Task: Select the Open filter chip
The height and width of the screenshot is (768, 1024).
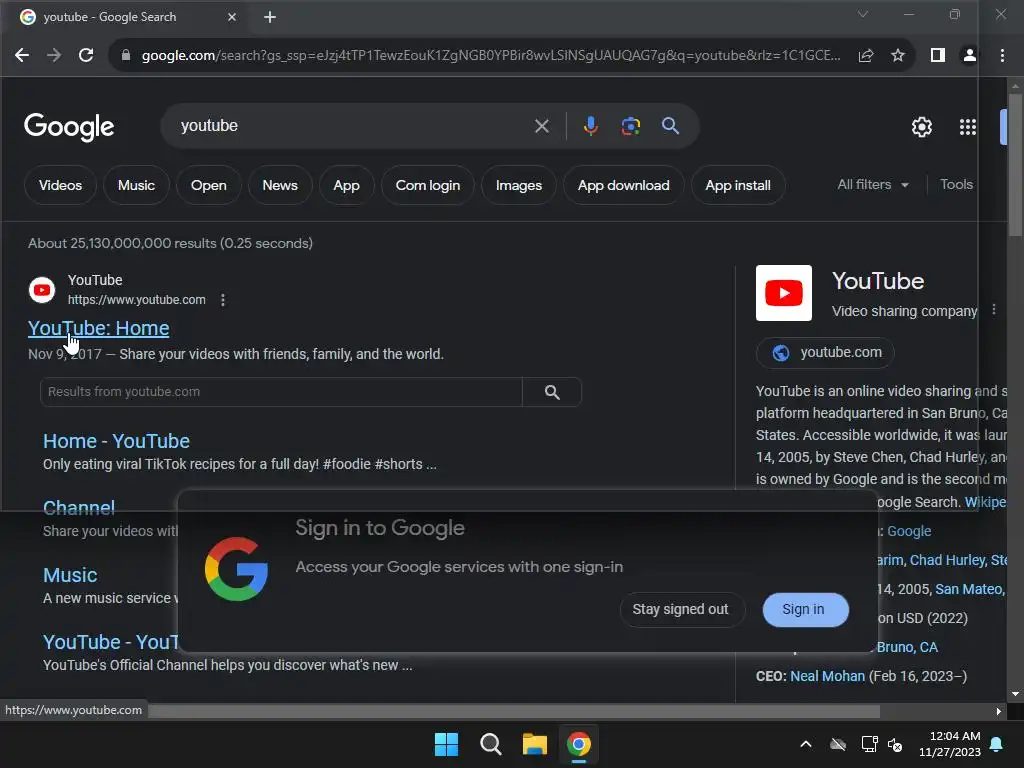Action: pyautogui.click(x=208, y=185)
